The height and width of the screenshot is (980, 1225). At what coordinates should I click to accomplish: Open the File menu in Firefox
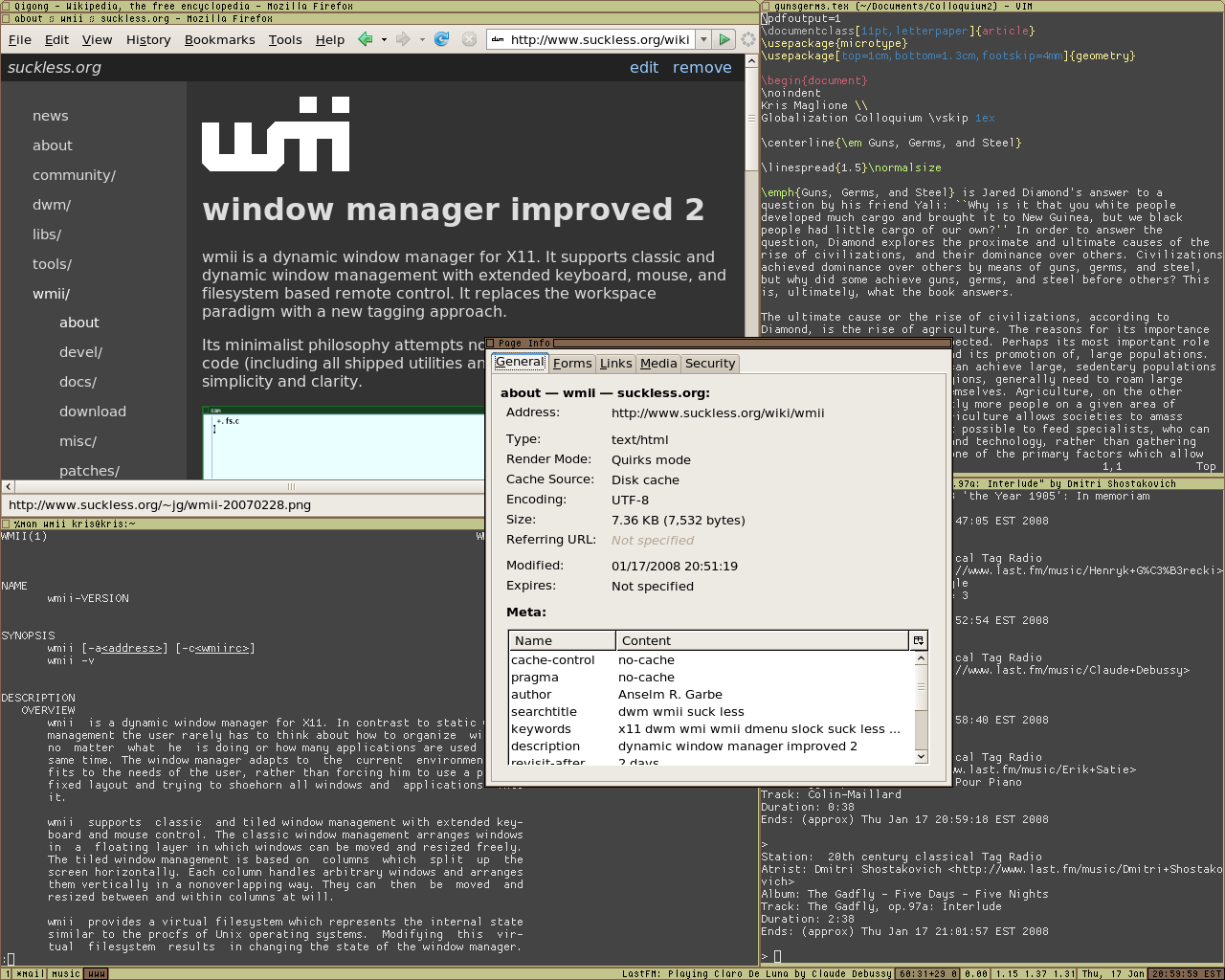pyautogui.click(x=20, y=39)
